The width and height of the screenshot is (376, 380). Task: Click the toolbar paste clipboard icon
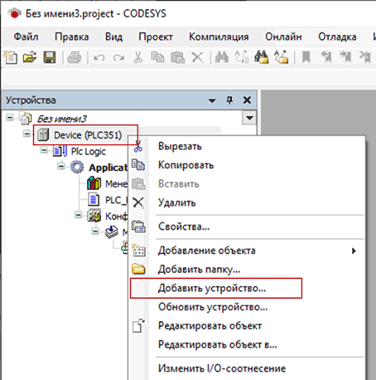tap(178, 57)
